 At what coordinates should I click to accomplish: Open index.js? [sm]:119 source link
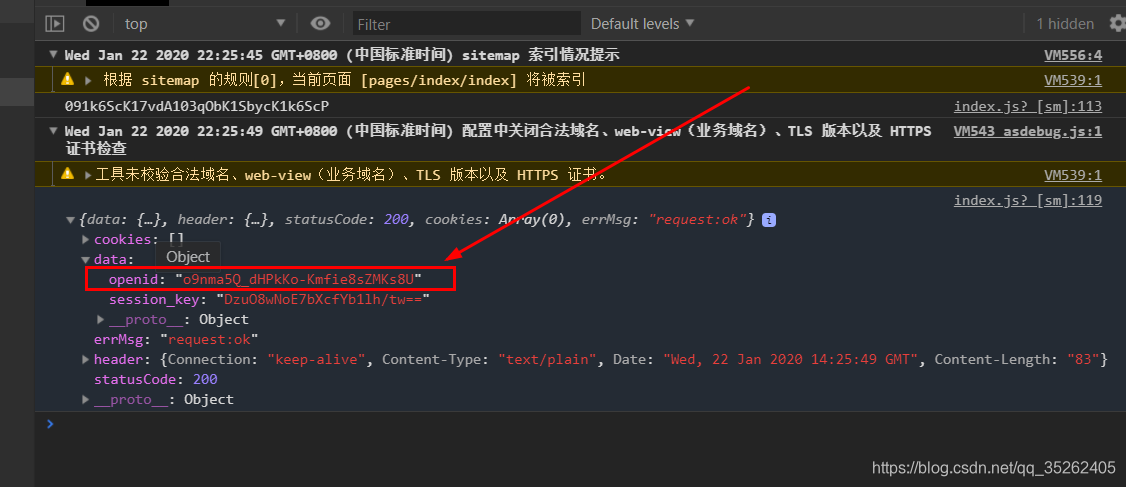pos(1028,200)
